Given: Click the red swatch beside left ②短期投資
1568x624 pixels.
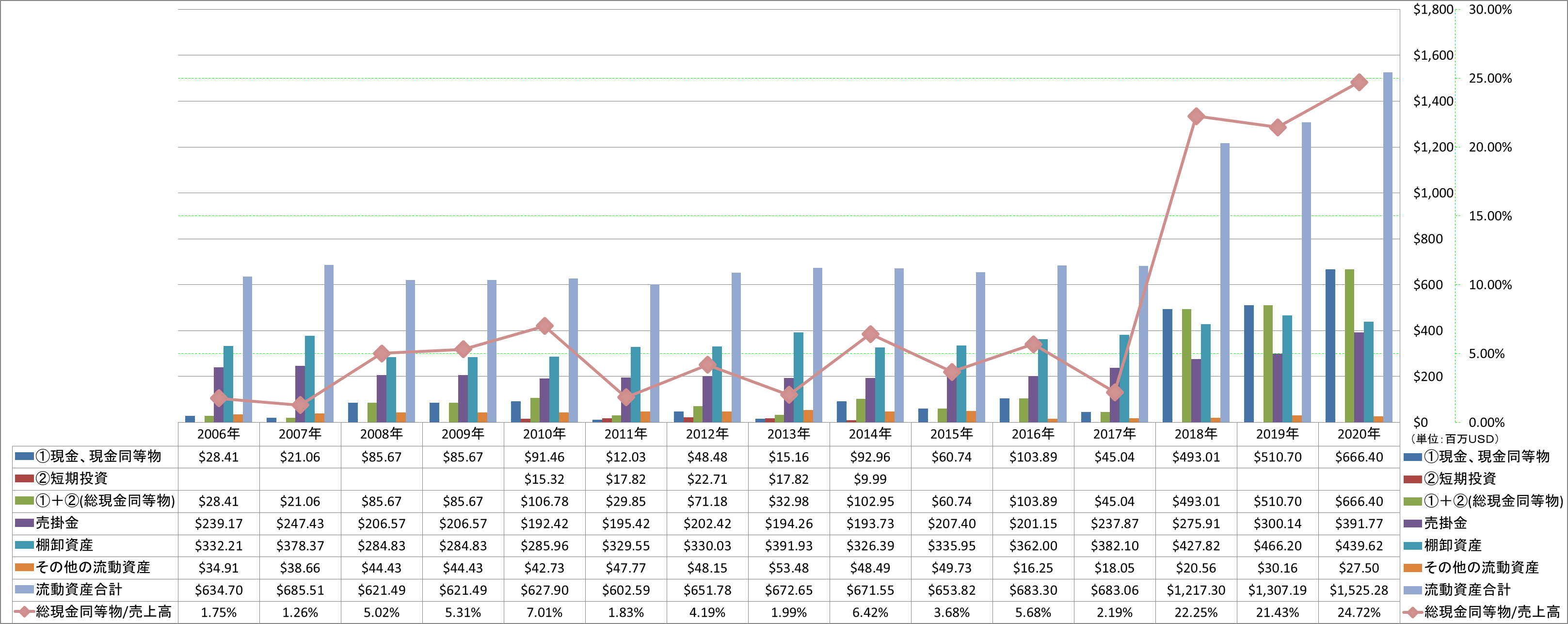Looking at the screenshot, I should [24, 478].
